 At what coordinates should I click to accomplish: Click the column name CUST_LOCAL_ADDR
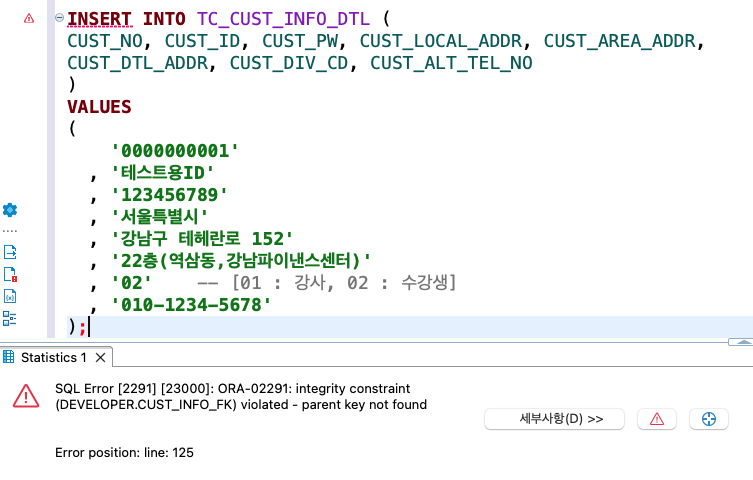point(441,41)
